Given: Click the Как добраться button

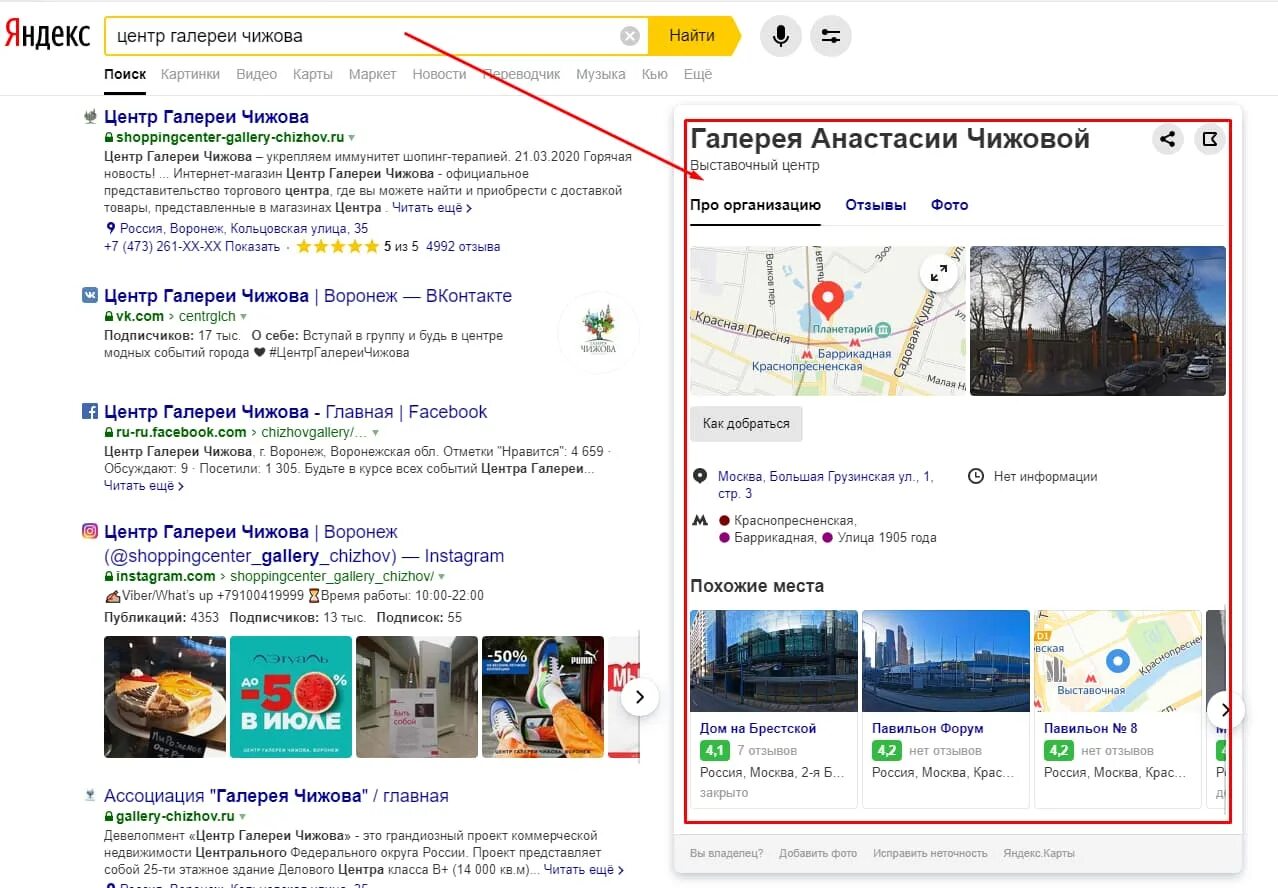Looking at the screenshot, I should click(x=746, y=423).
